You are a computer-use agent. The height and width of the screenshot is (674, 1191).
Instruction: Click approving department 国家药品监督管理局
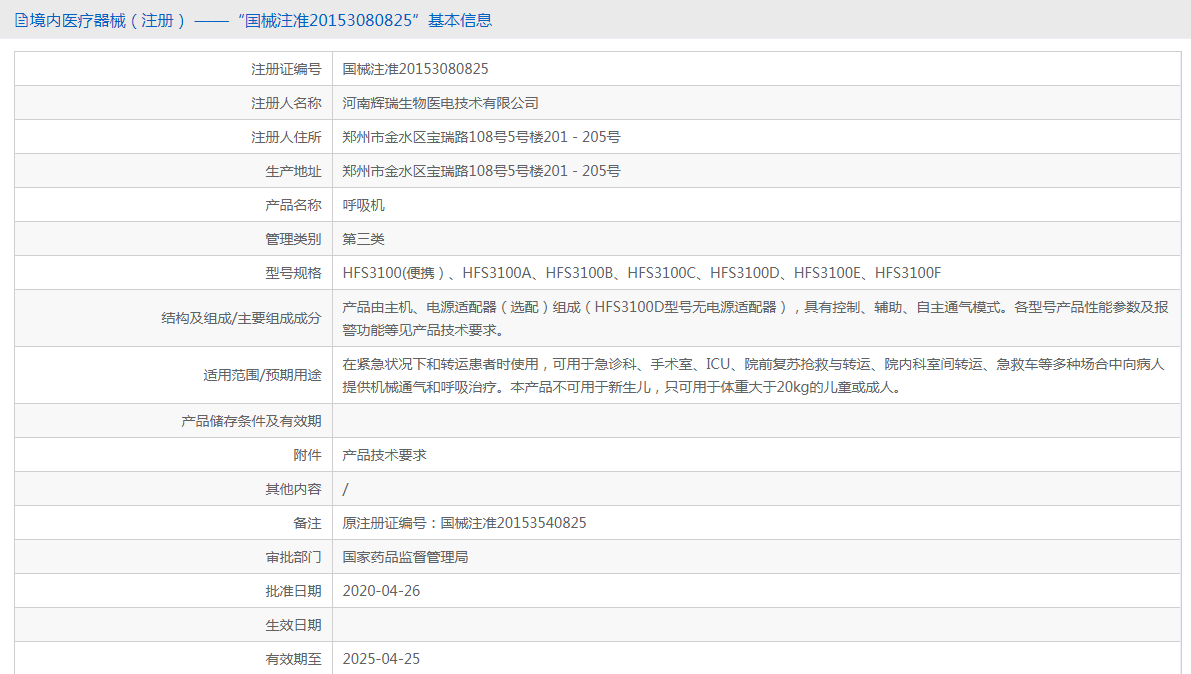[x=405, y=557]
